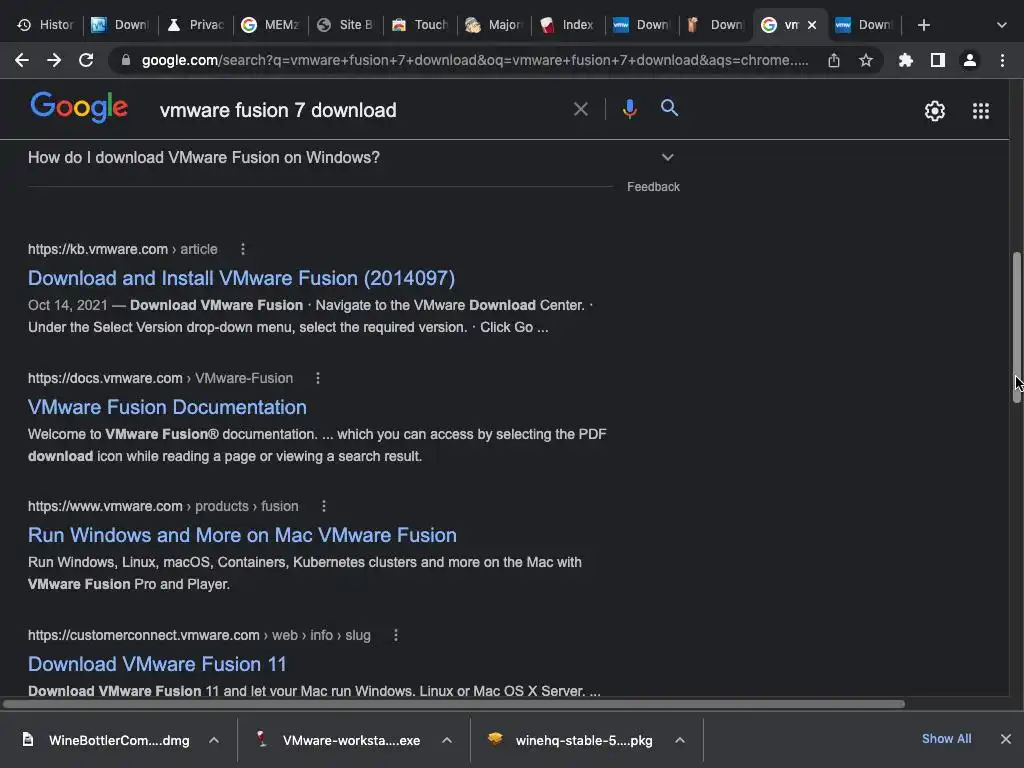Show options for VMware-worksta exe download
The image size is (1024, 768).
click(x=447, y=740)
